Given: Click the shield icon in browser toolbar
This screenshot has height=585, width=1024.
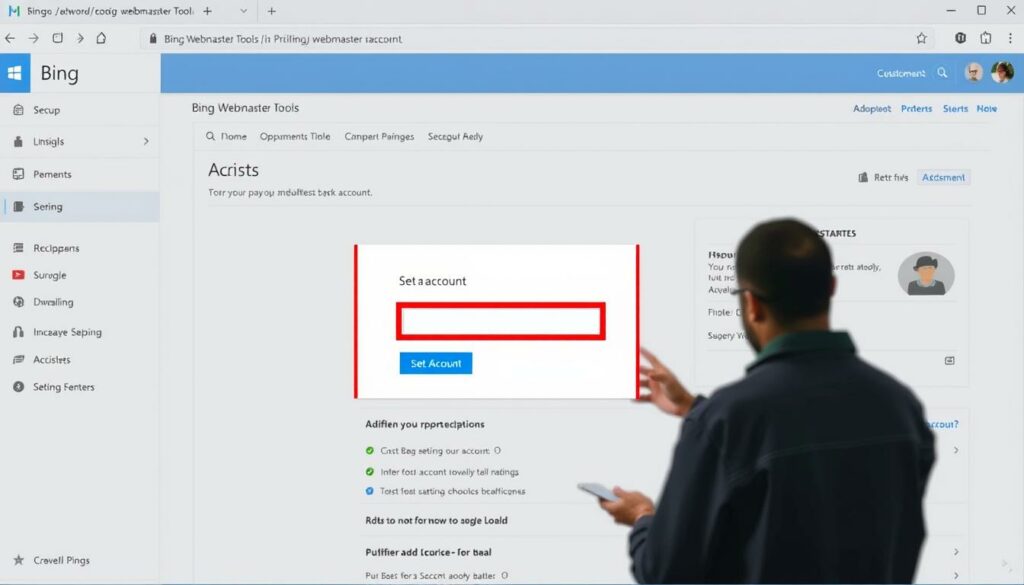Looking at the screenshot, I should (961, 38).
